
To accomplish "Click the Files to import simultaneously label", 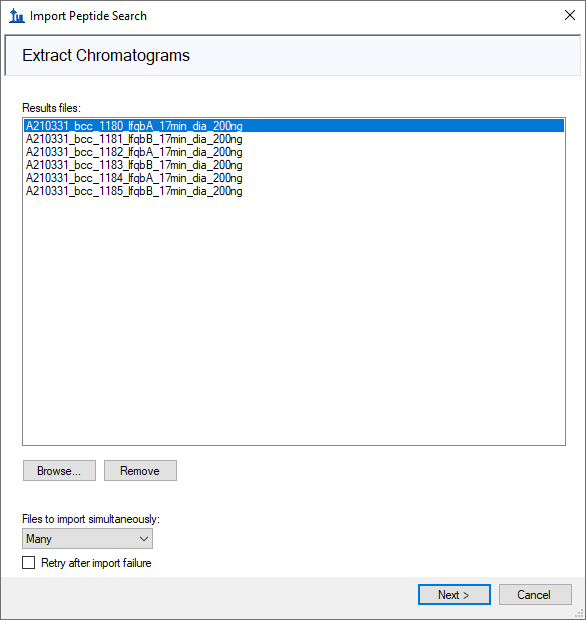I will point(91,519).
